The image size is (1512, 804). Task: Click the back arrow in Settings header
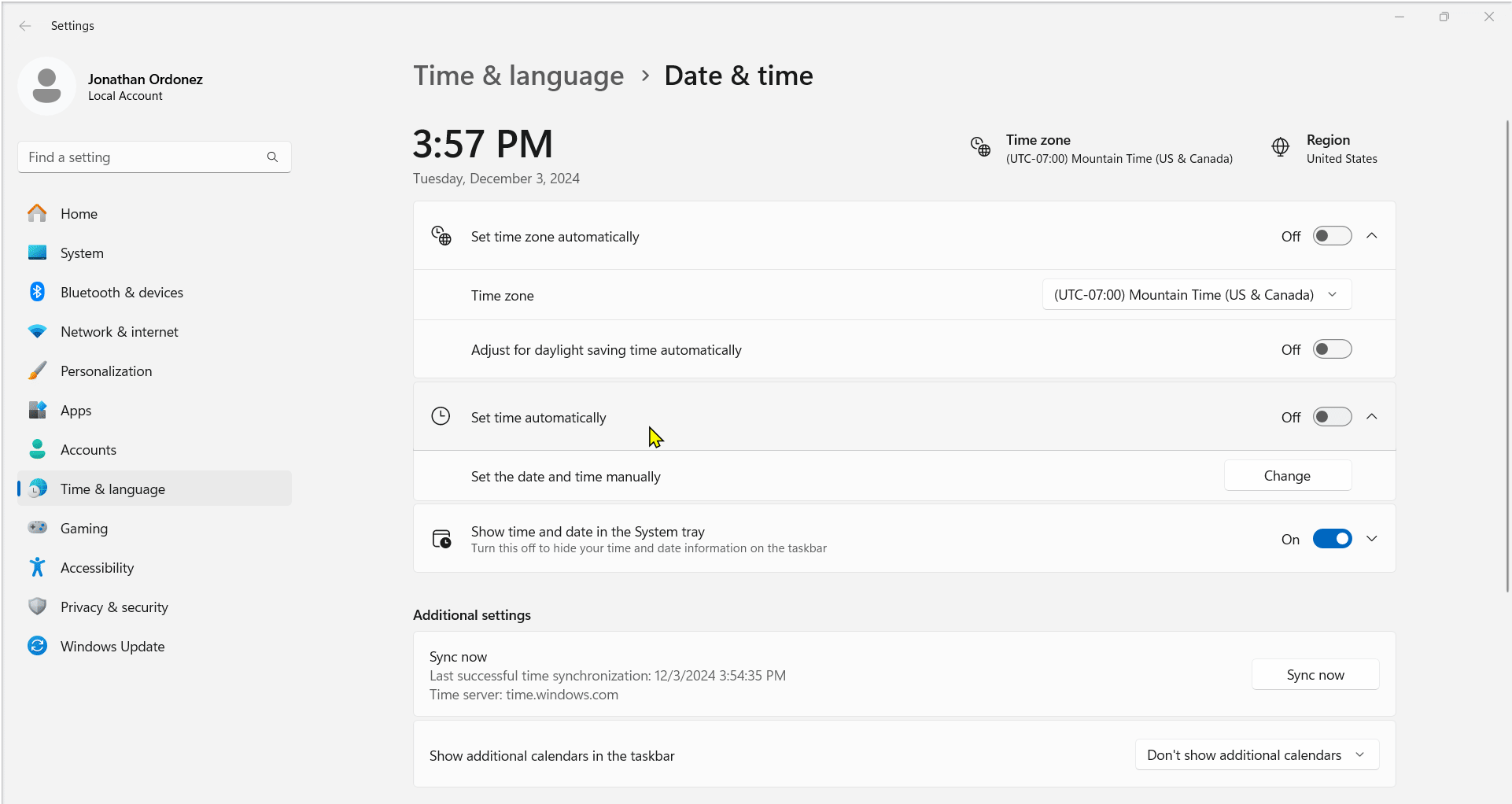tap(25, 26)
